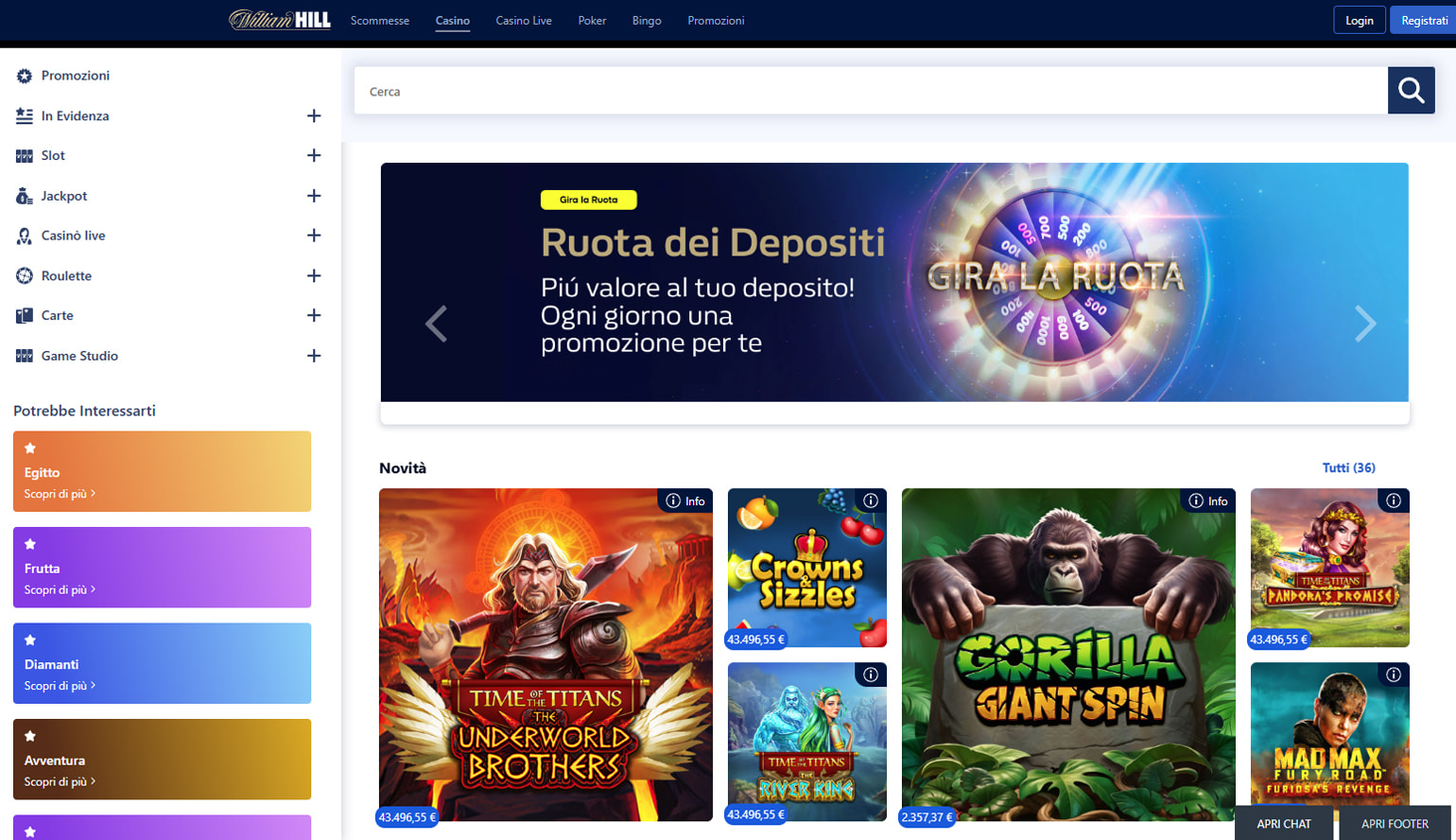Open info icon on Crowns & Sizzles

(x=870, y=500)
